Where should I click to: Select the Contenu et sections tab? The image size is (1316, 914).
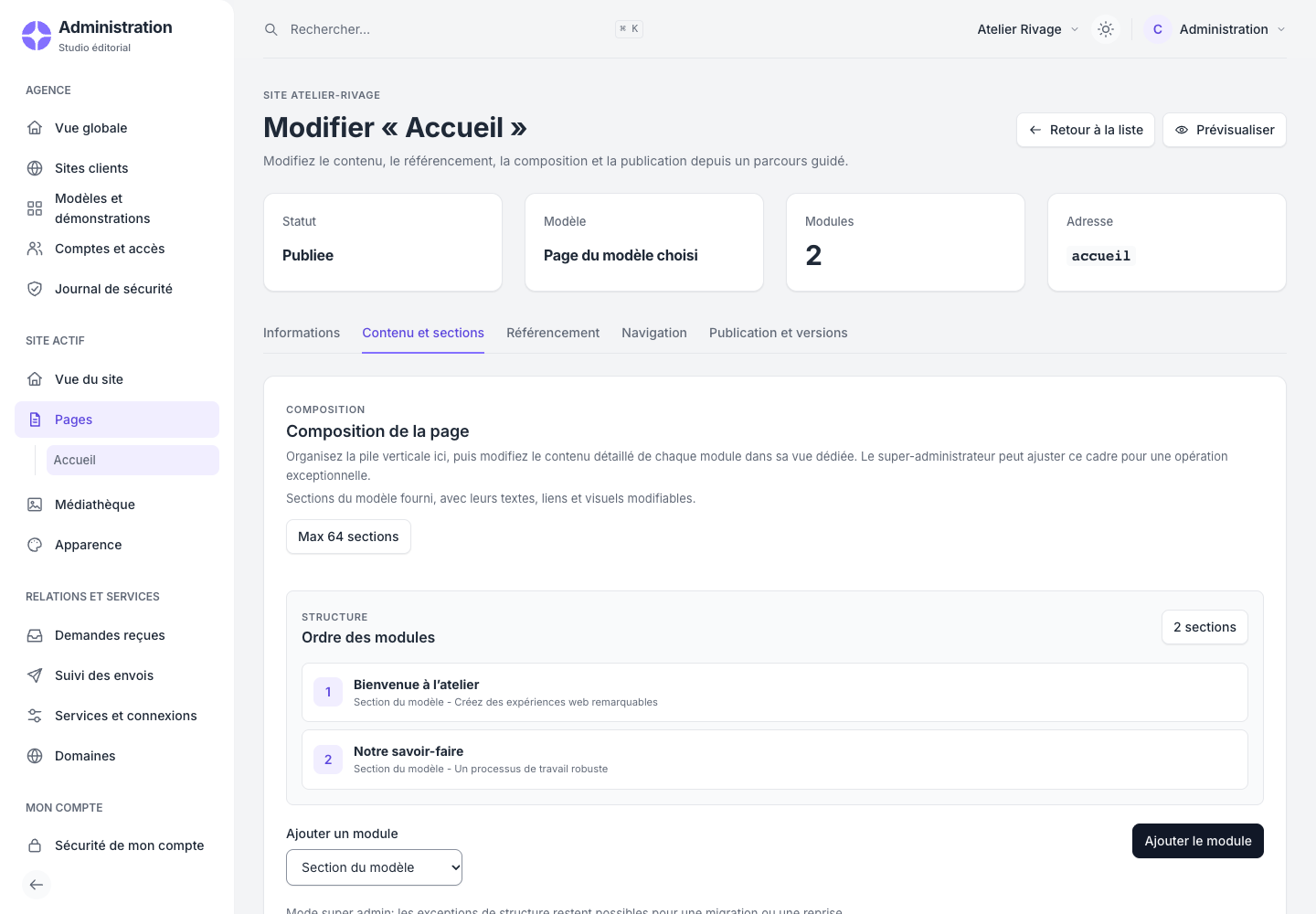tap(423, 333)
